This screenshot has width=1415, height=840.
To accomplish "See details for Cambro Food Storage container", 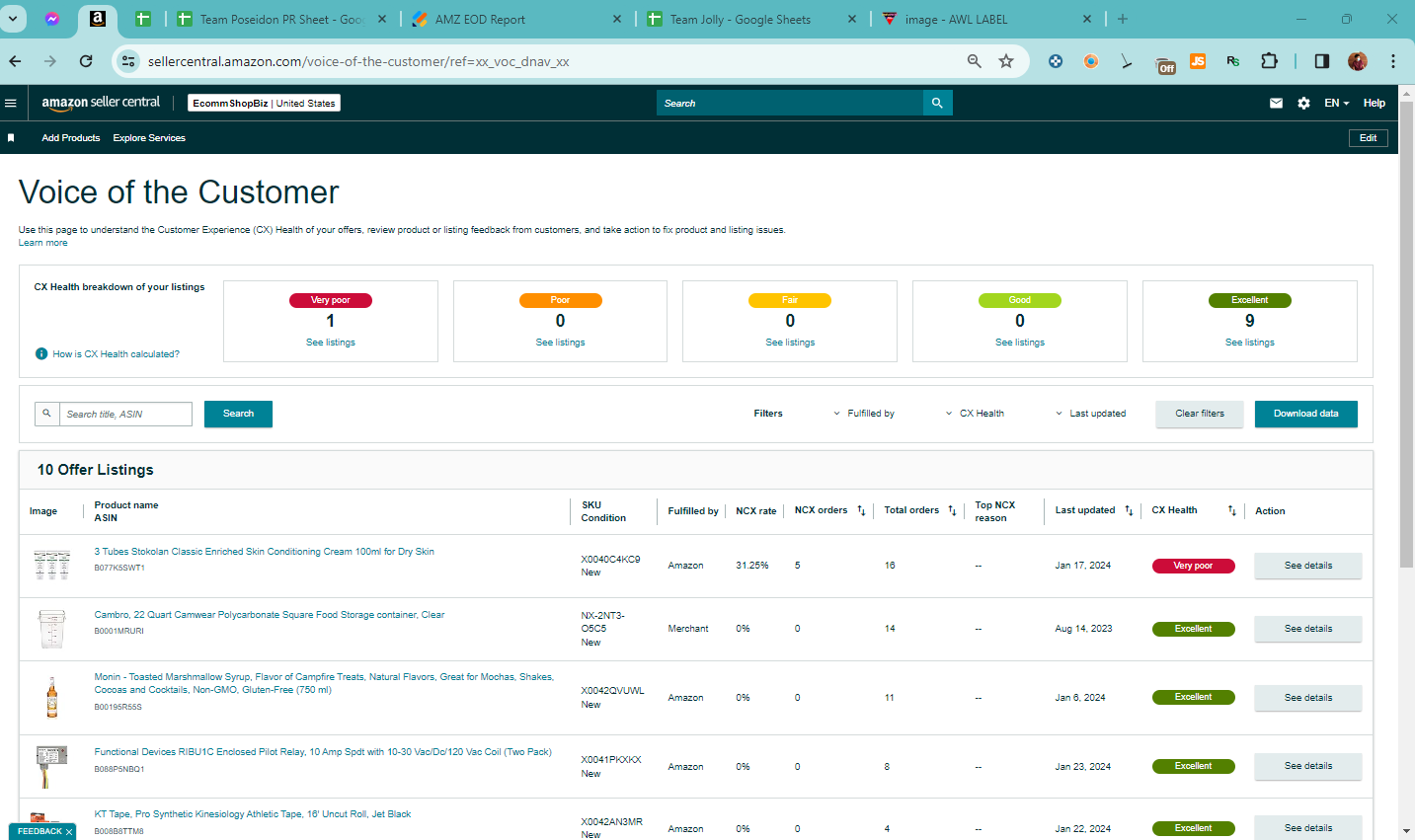I will click(1308, 629).
